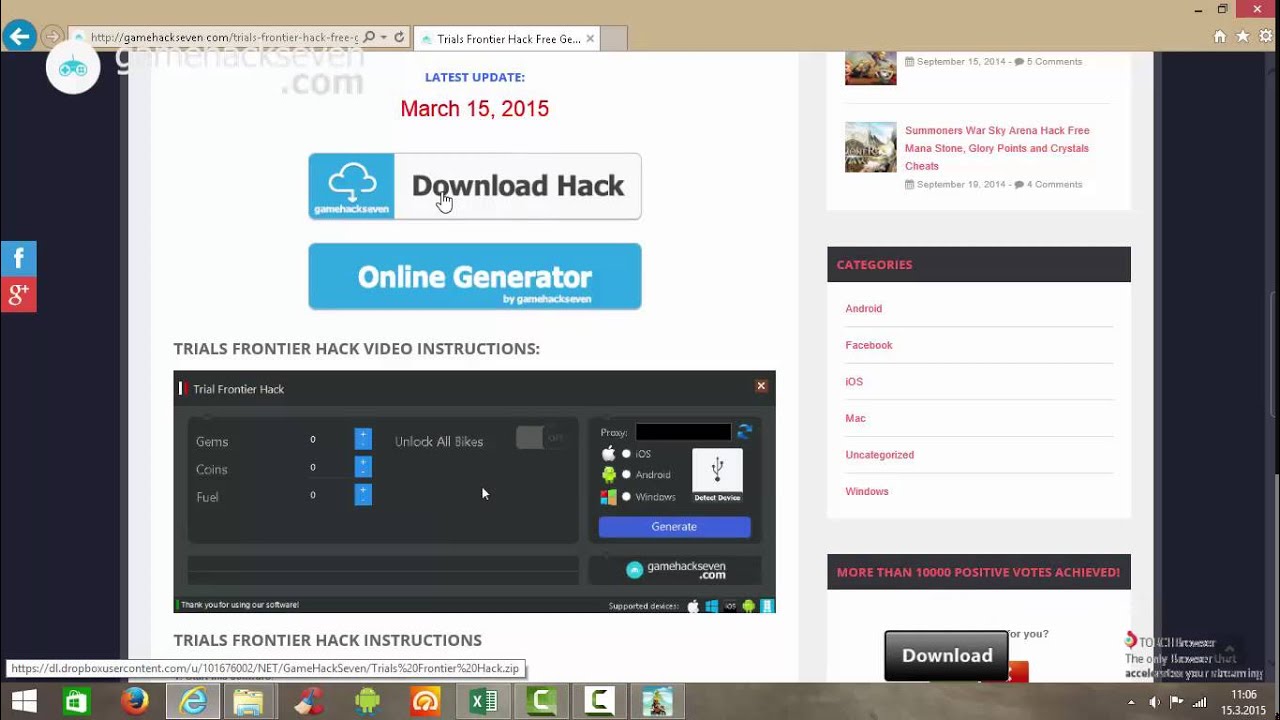The height and width of the screenshot is (720, 1280).
Task: Open the 5 Comments link
Action: pos(1053,62)
